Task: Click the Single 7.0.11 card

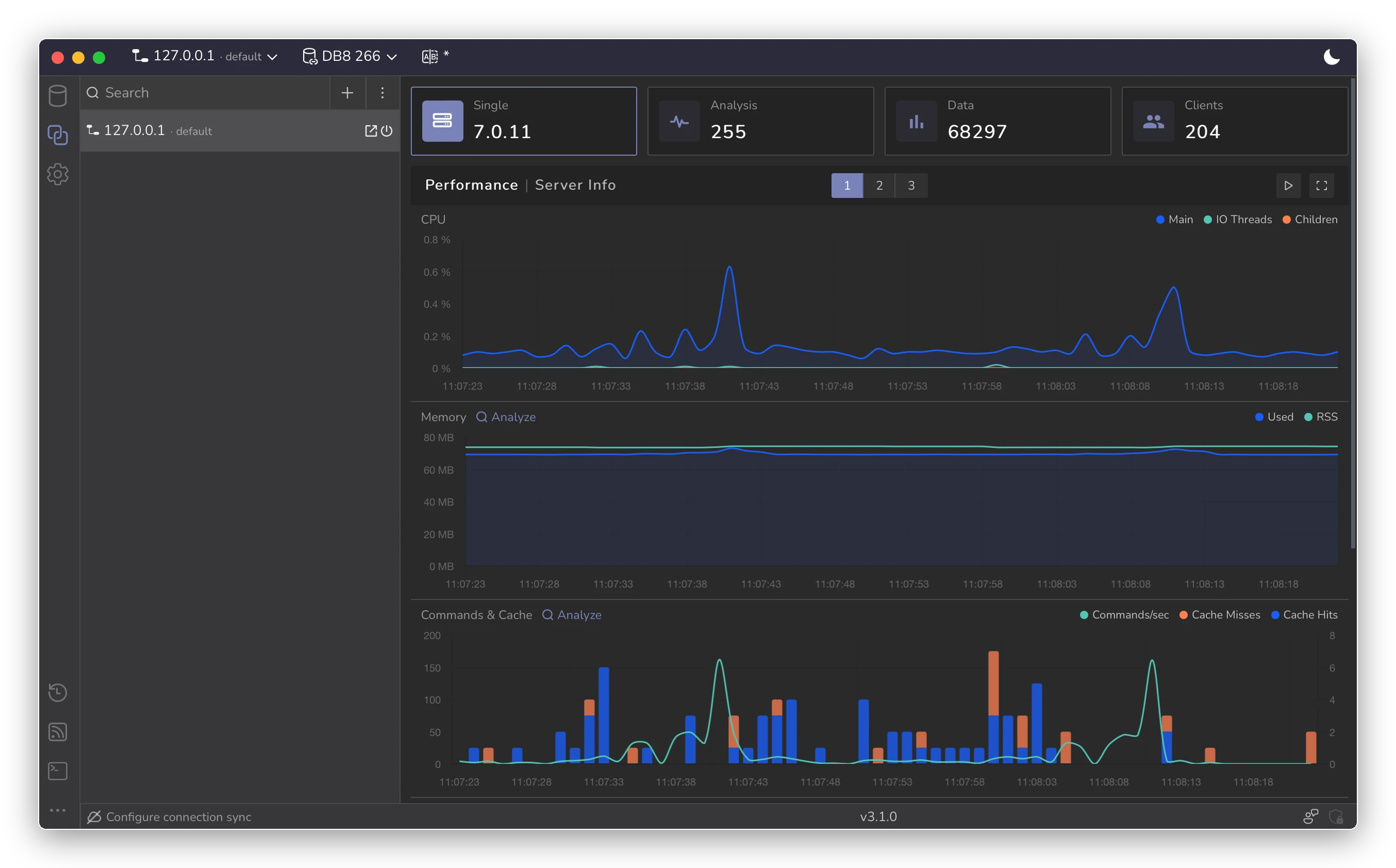Action: [524, 121]
